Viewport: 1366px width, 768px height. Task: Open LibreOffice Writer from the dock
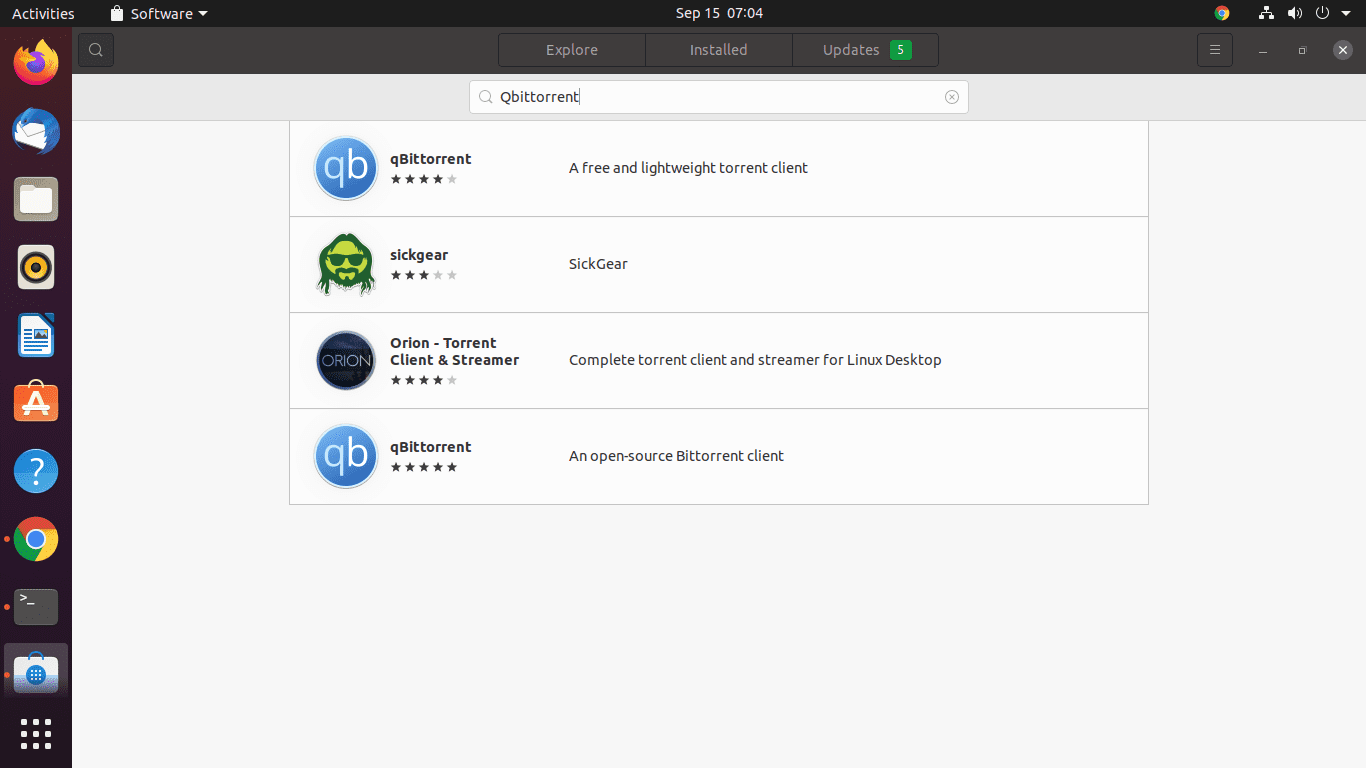36,336
